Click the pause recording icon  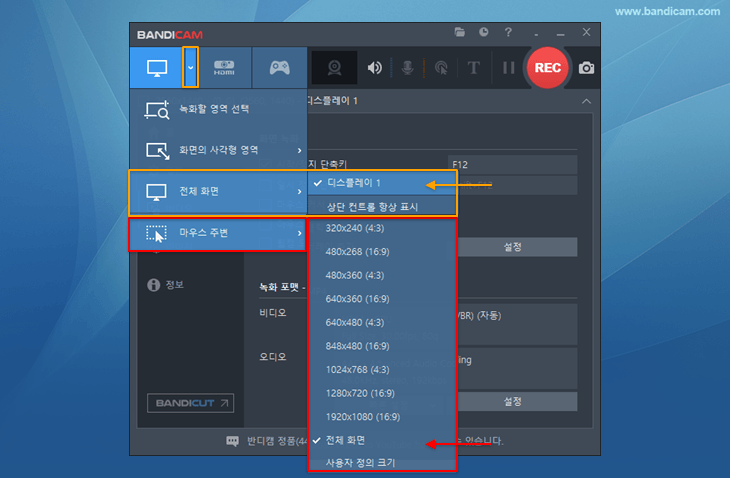(x=508, y=68)
